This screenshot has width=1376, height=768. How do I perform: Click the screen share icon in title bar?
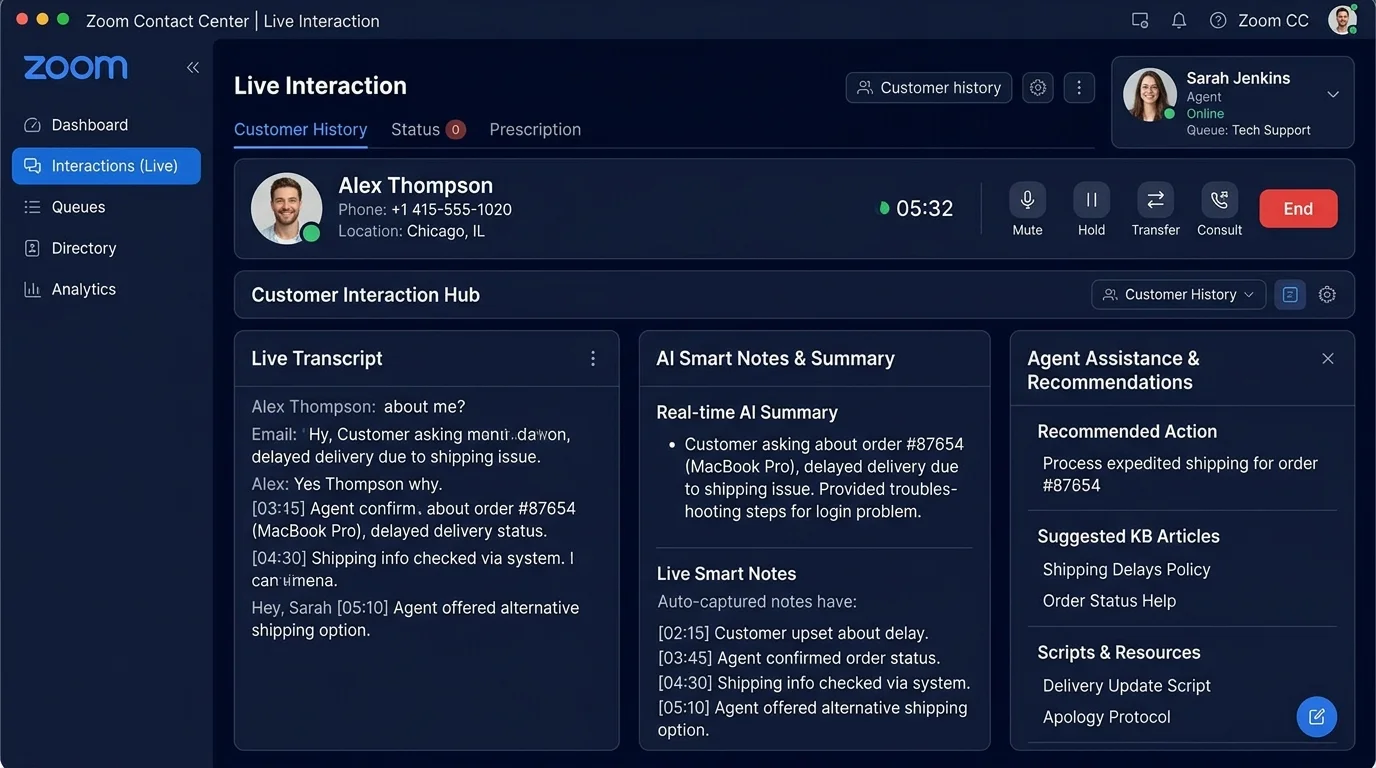coord(1140,21)
